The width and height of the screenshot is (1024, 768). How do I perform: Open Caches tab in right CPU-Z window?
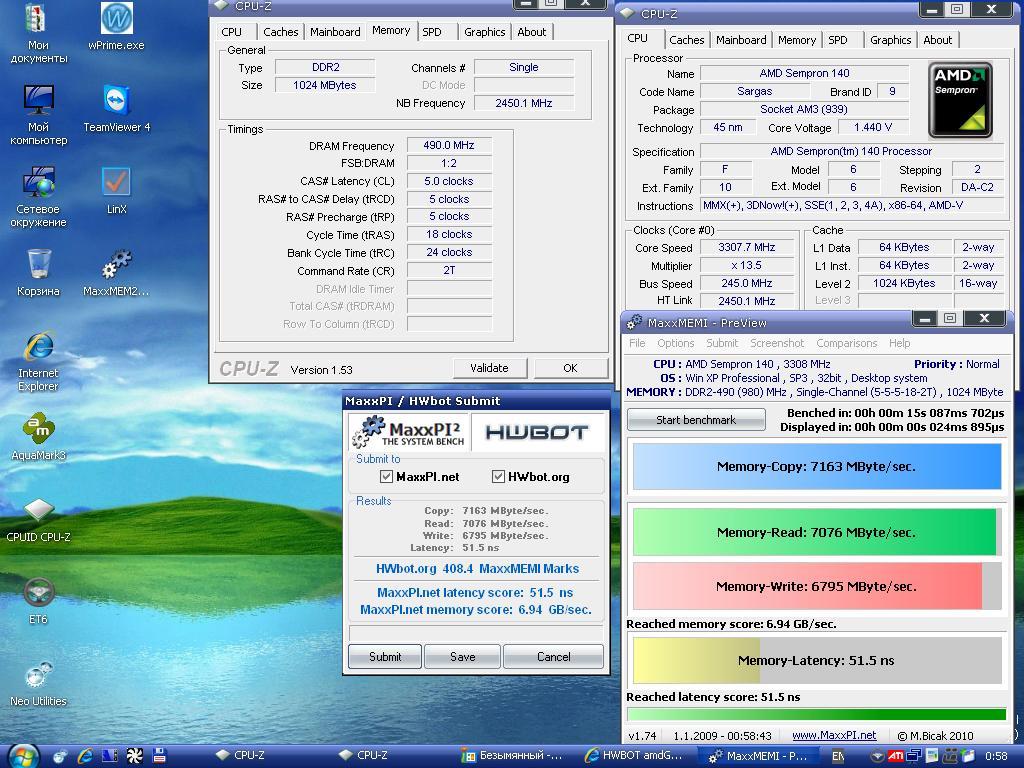(686, 40)
